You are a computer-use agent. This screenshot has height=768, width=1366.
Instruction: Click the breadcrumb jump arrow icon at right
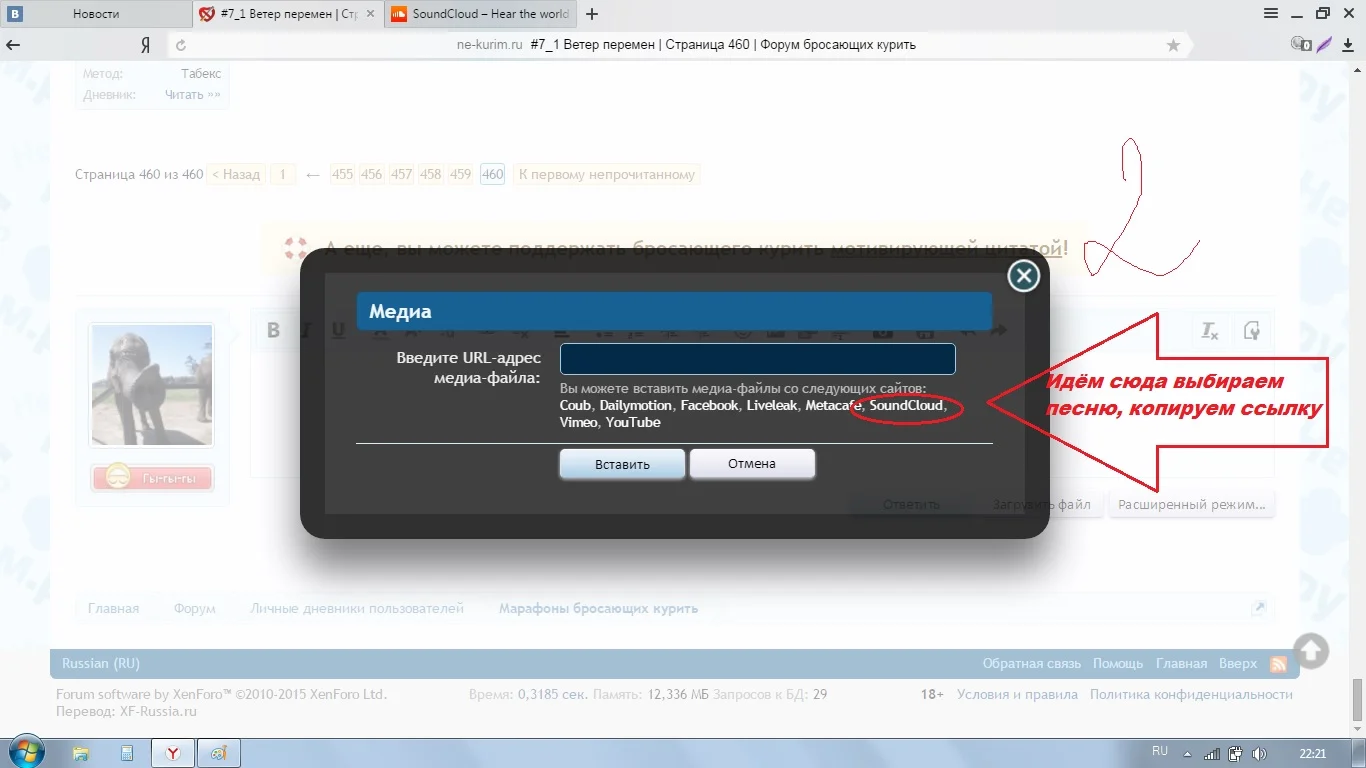(1259, 607)
